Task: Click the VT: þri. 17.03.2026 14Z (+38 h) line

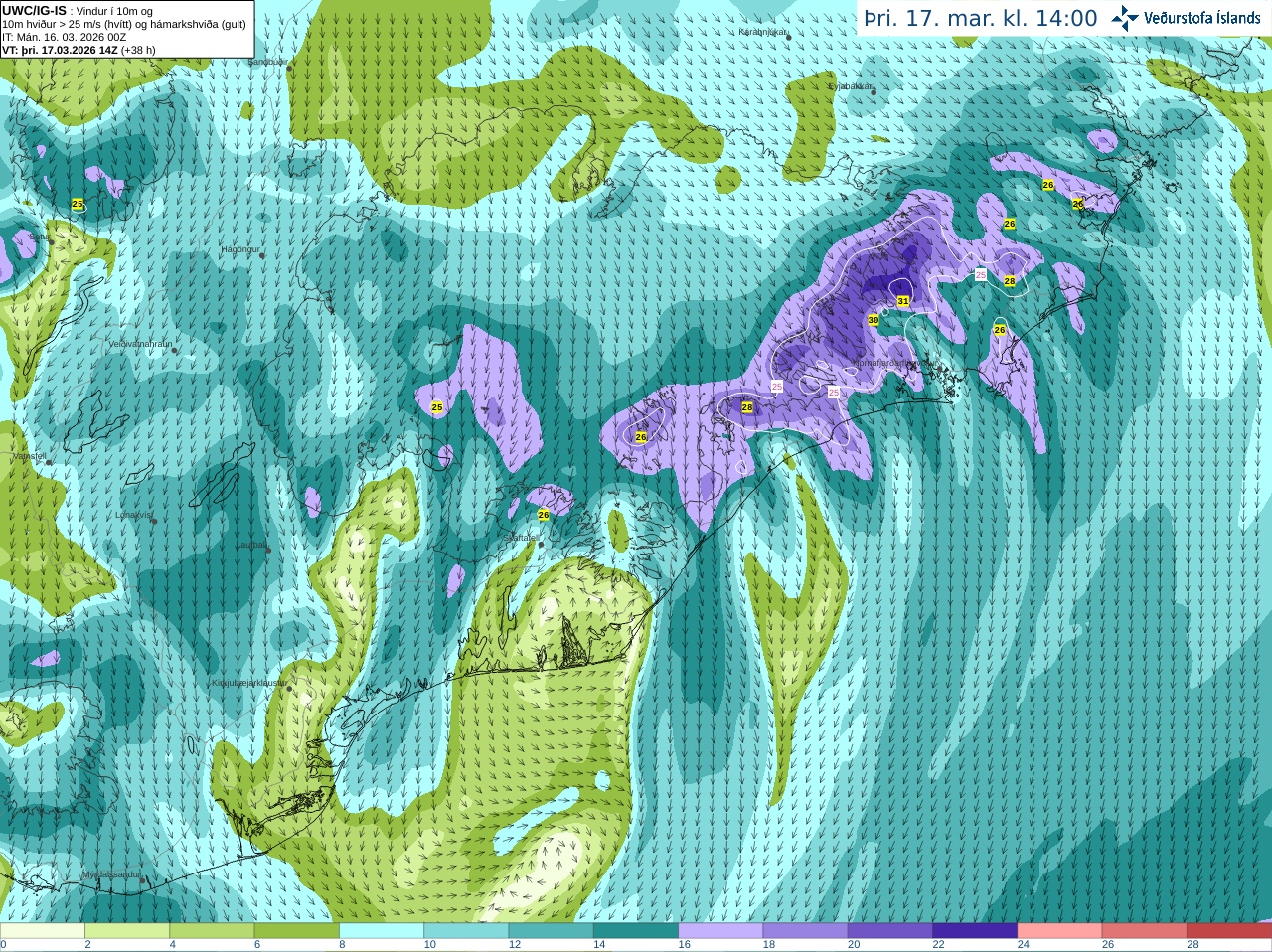Action: (x=79, y=50)
